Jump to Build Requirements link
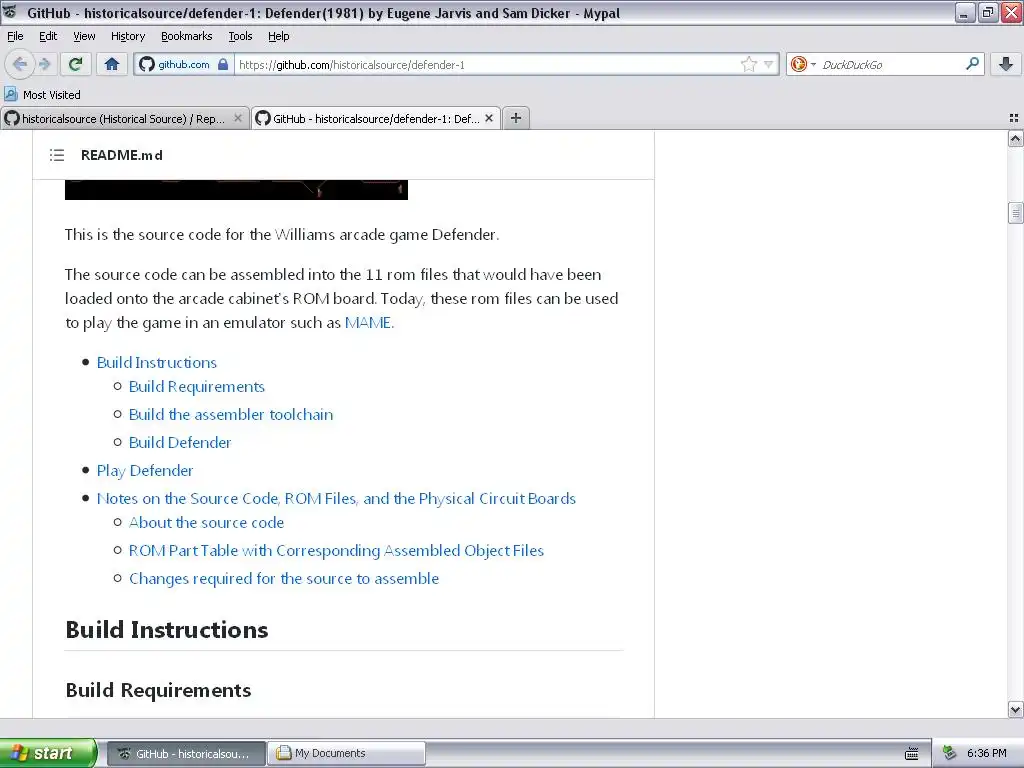The height and width of the screenshot is (768, 1024). click(197, 387)
